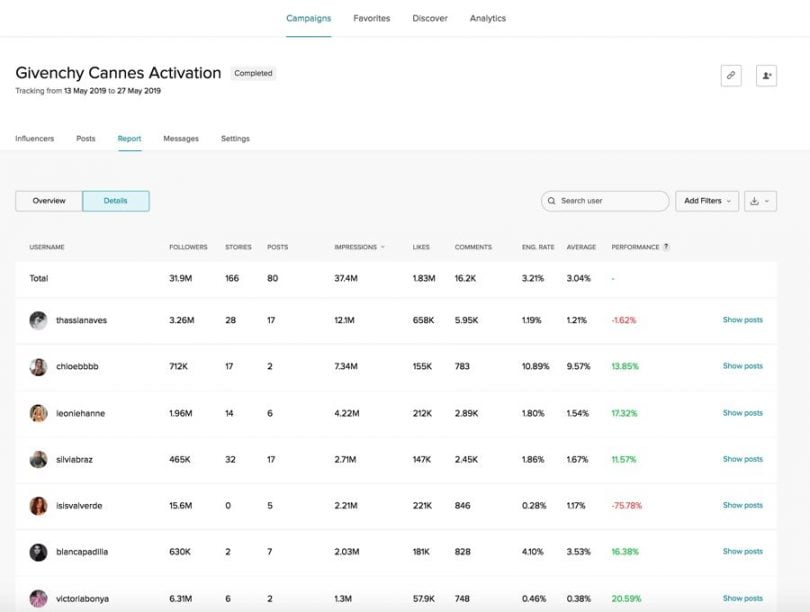Viewport: 810px width, 612px height.
Task: Click victoriabonya's 20.59% performance value
Action: pos(626,599)
